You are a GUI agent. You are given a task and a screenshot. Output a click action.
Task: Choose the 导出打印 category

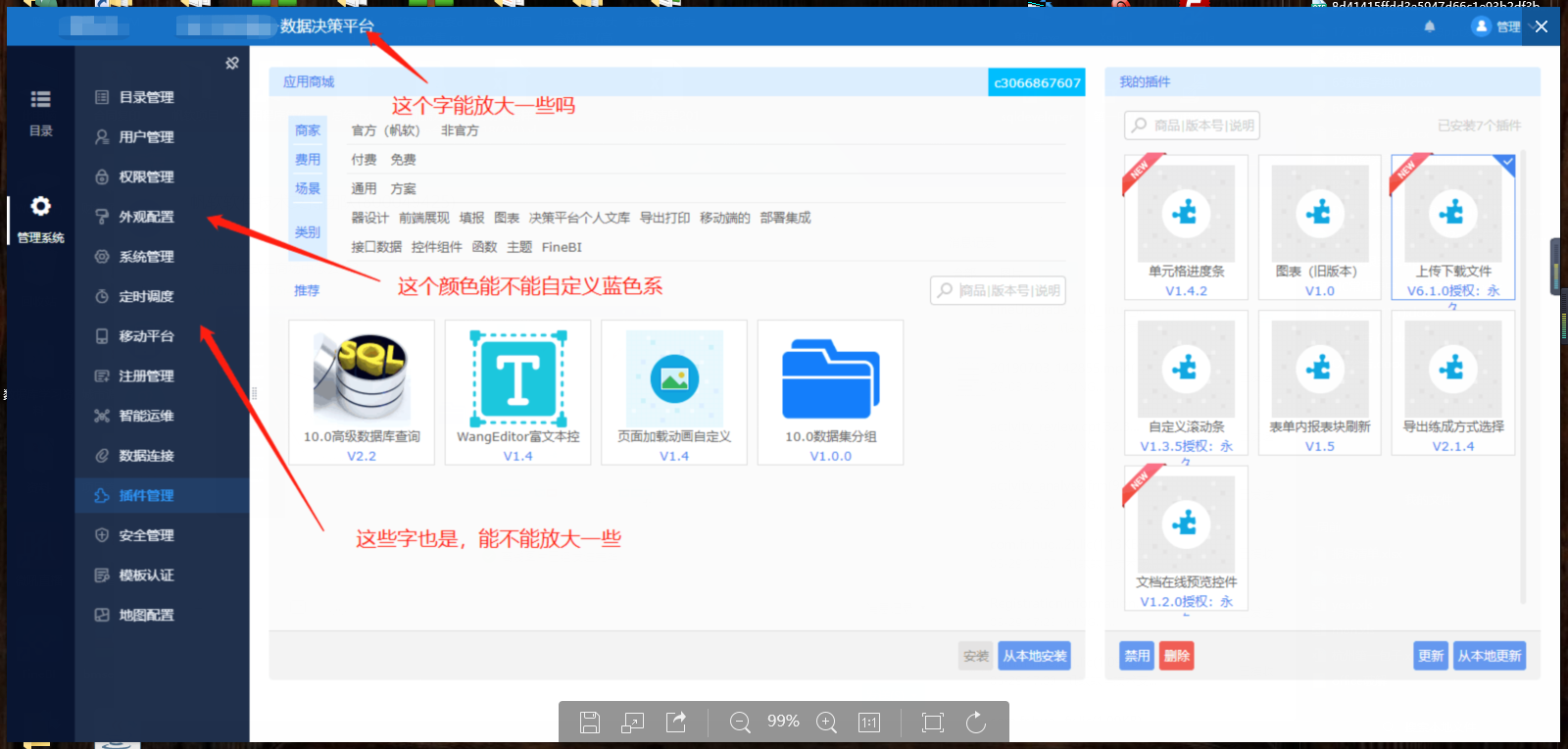point(664,218)
